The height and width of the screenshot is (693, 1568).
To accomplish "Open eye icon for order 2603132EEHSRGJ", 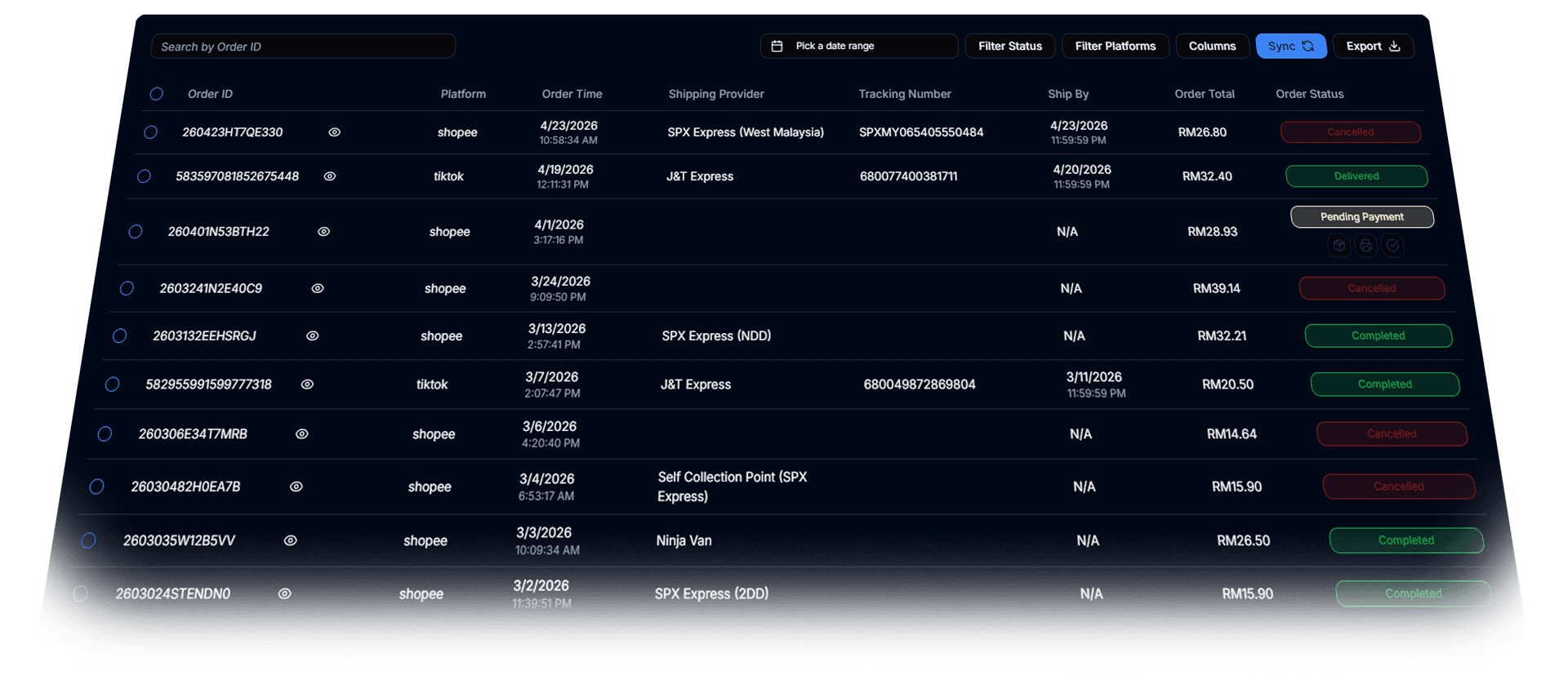I will [x=312, y=335].
